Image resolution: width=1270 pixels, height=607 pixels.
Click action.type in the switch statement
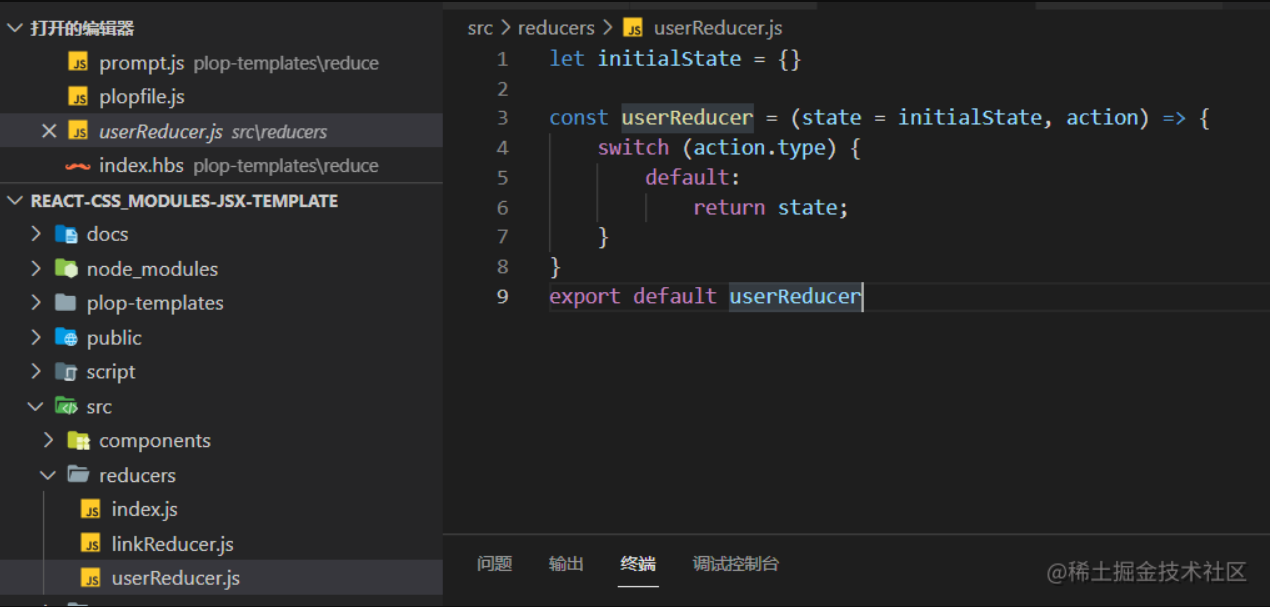(759, 148)
